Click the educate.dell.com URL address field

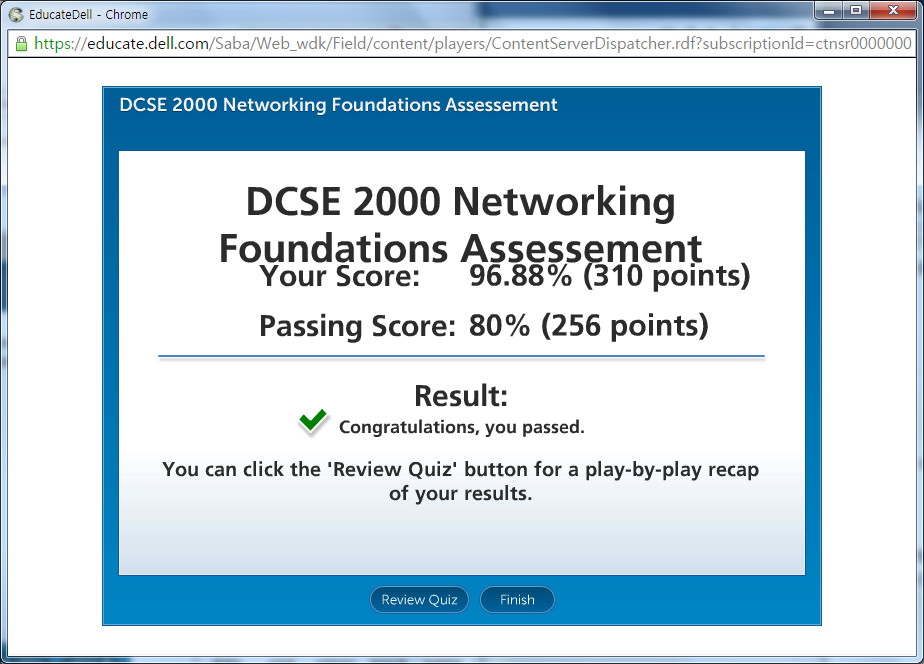click(x=470, y=44)
